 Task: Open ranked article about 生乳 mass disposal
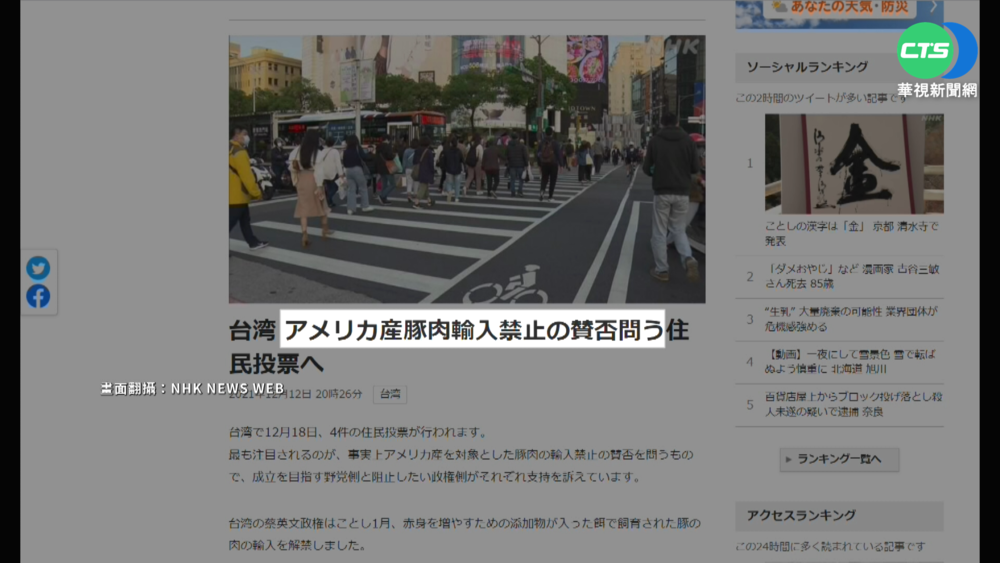coord(851,319)
